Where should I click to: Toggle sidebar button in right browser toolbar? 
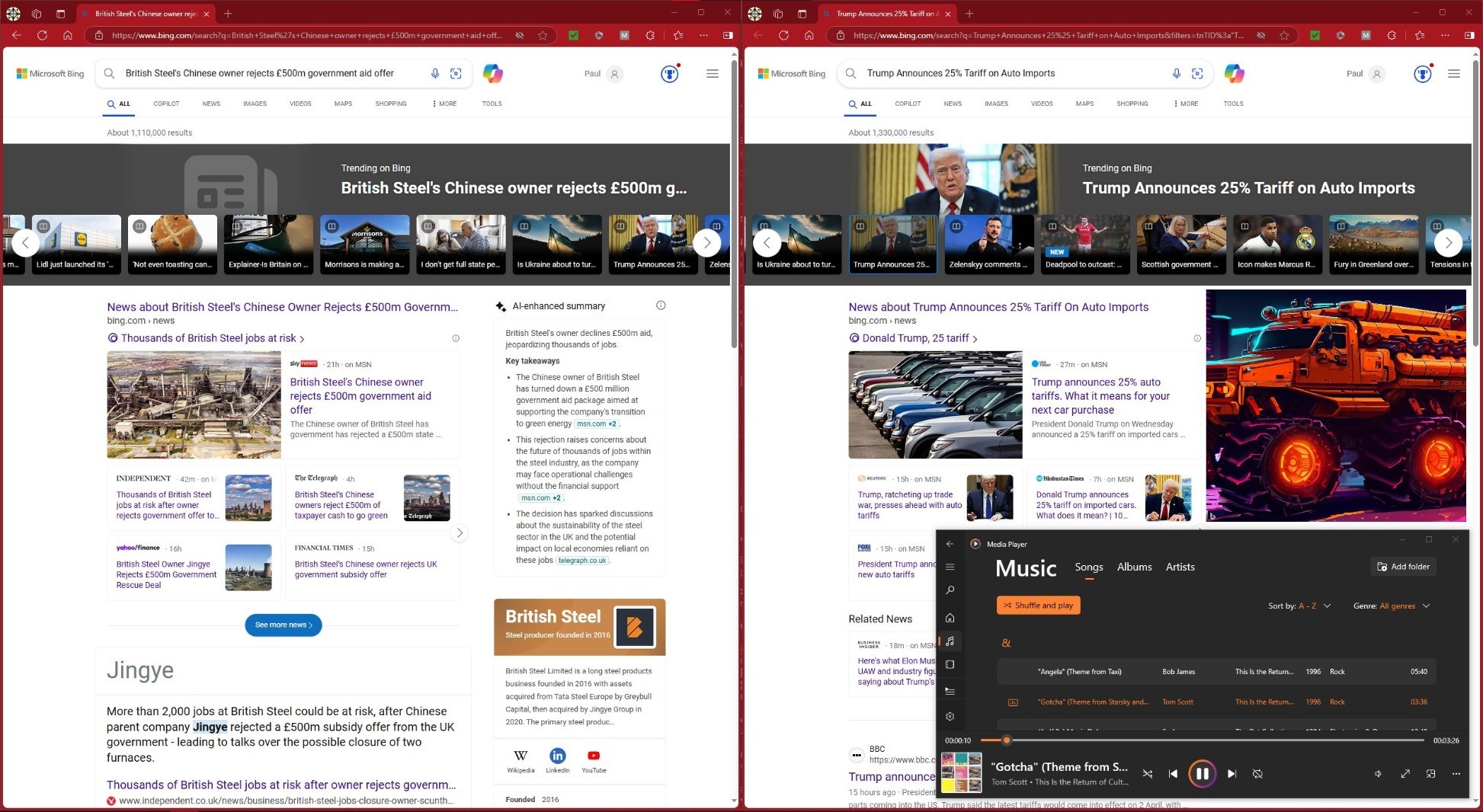[1469, 35]
